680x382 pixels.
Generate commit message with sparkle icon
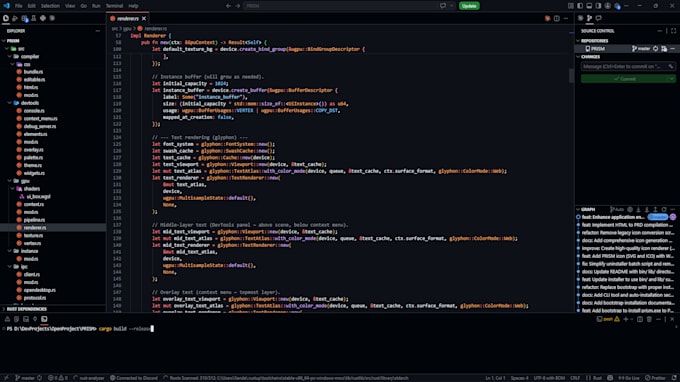pos(670,66)
